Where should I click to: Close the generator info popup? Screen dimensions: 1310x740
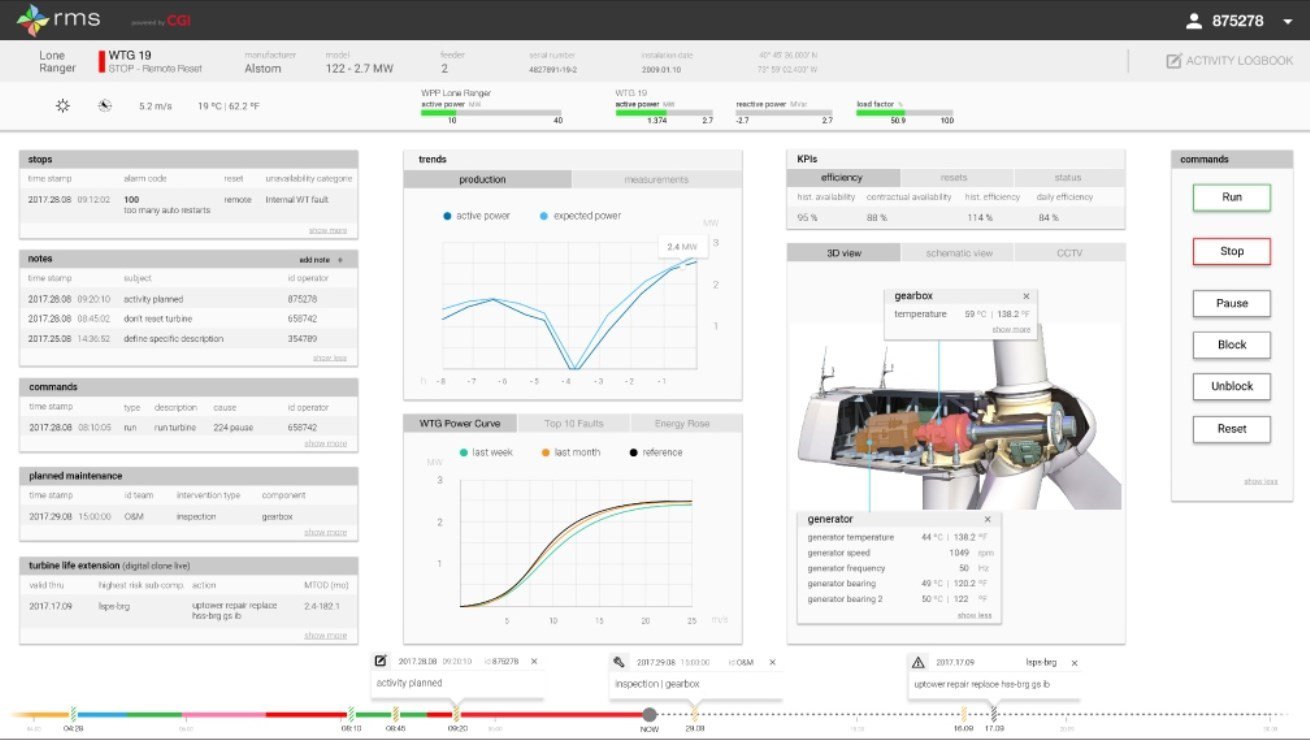(x=987, y=519)
